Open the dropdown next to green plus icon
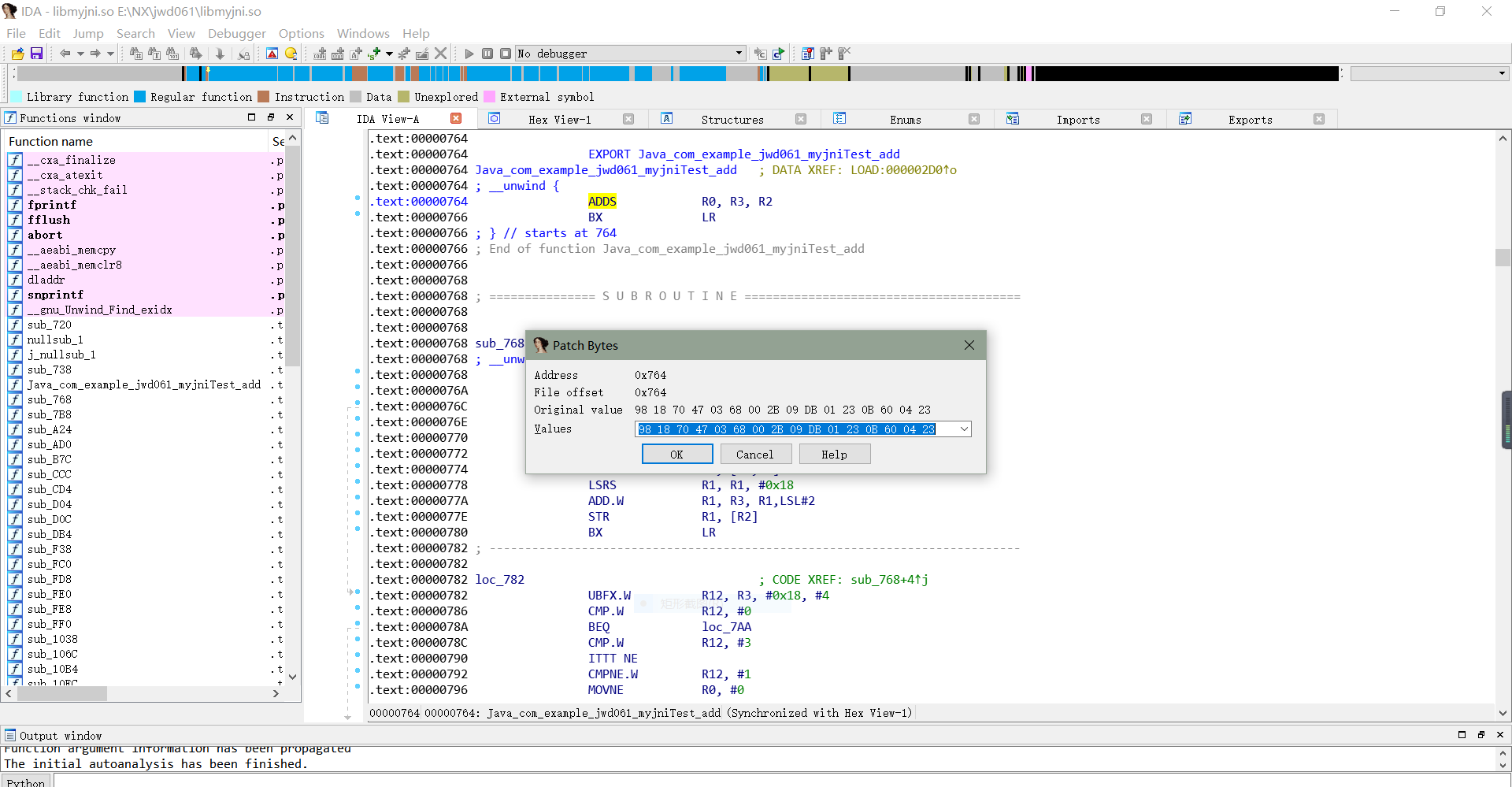1512x787 pixels. (x=389, y=54)
